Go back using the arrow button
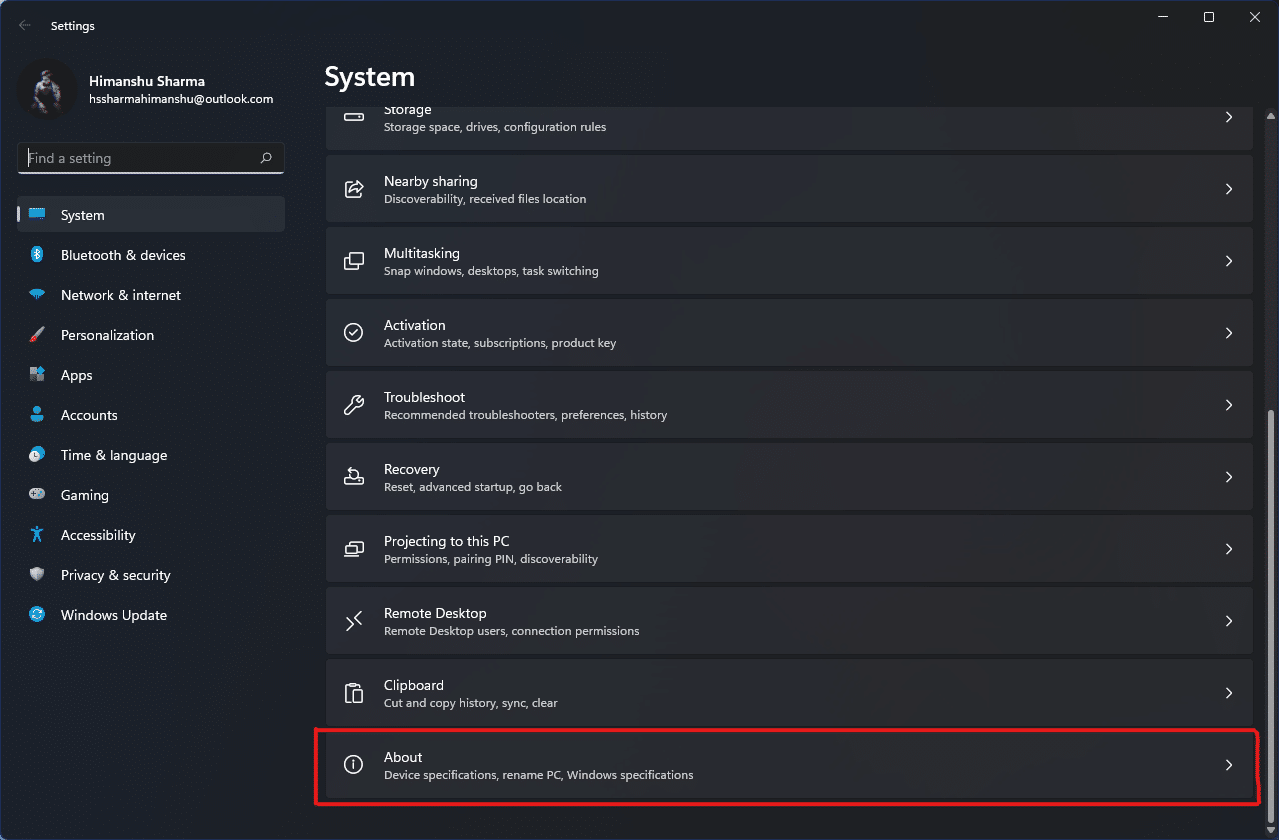Image resolution: width=1279 pixels, height=840 pixels. (25, 26)
